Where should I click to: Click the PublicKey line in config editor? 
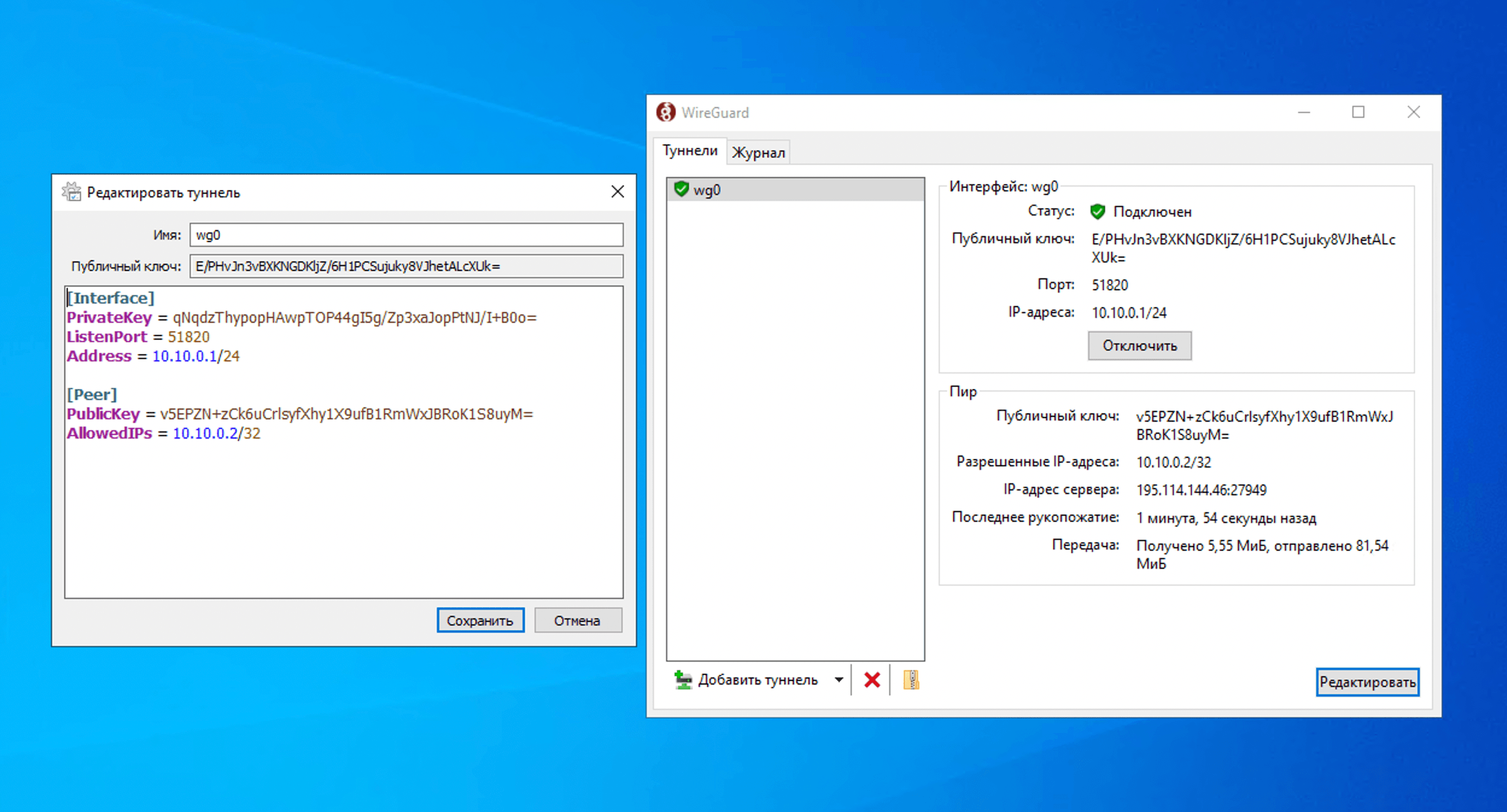pos(300,414)
